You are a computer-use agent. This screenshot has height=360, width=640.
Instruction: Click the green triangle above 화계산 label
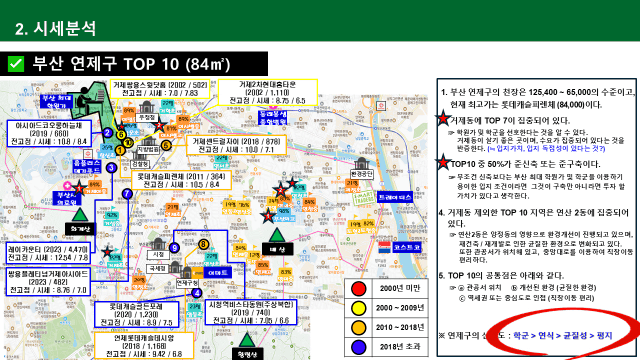pyautogui.click(x=80, y=215)
